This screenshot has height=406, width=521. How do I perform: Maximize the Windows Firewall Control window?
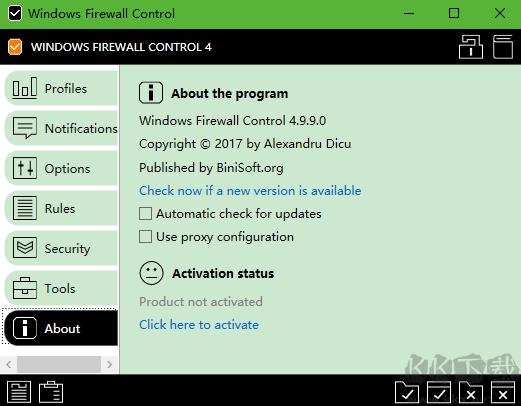click(x=454, y=14)
